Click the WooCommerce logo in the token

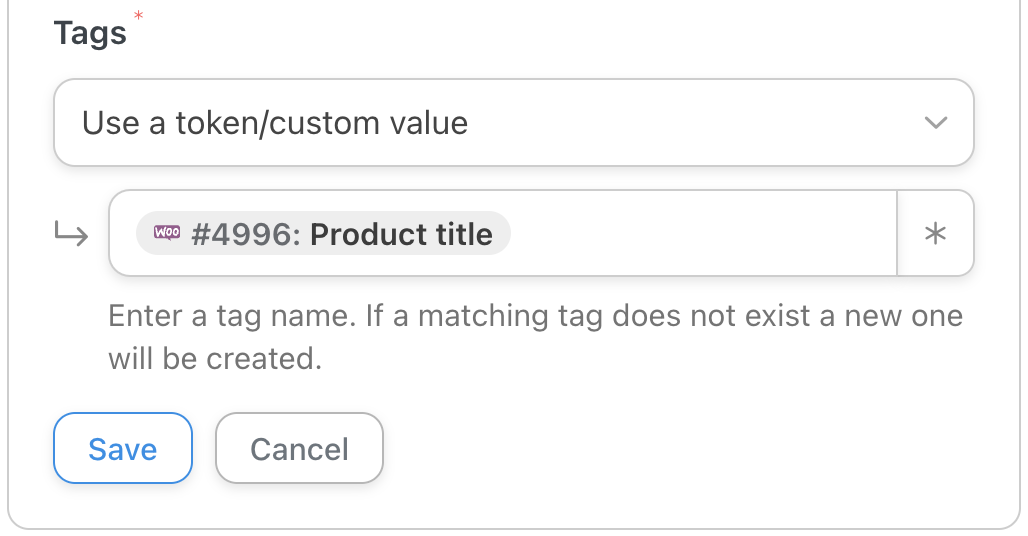(x=167, y=233)
